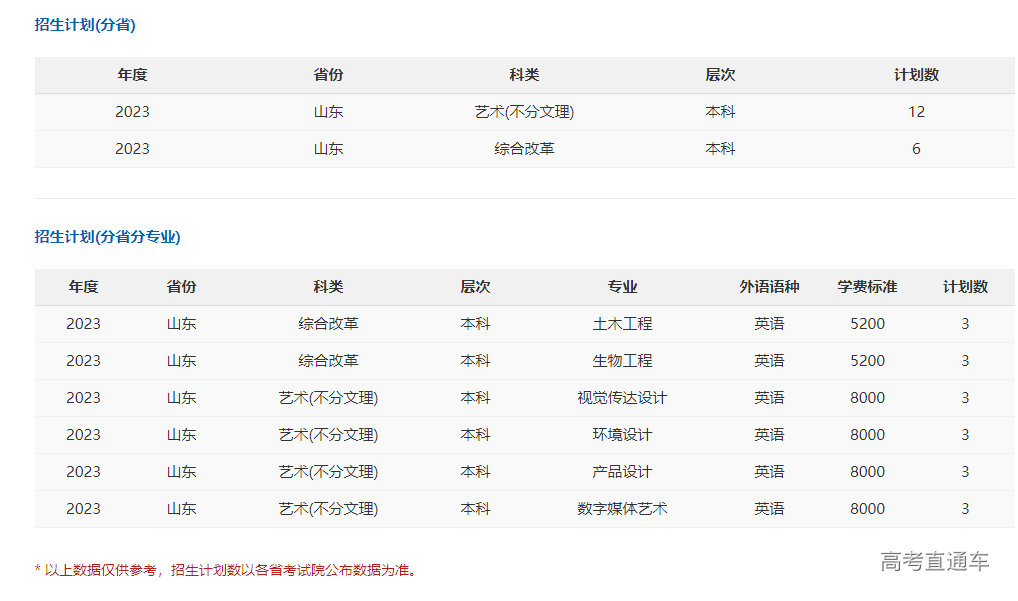
Task: Click the 学费标准 column header
Action: 866,287
